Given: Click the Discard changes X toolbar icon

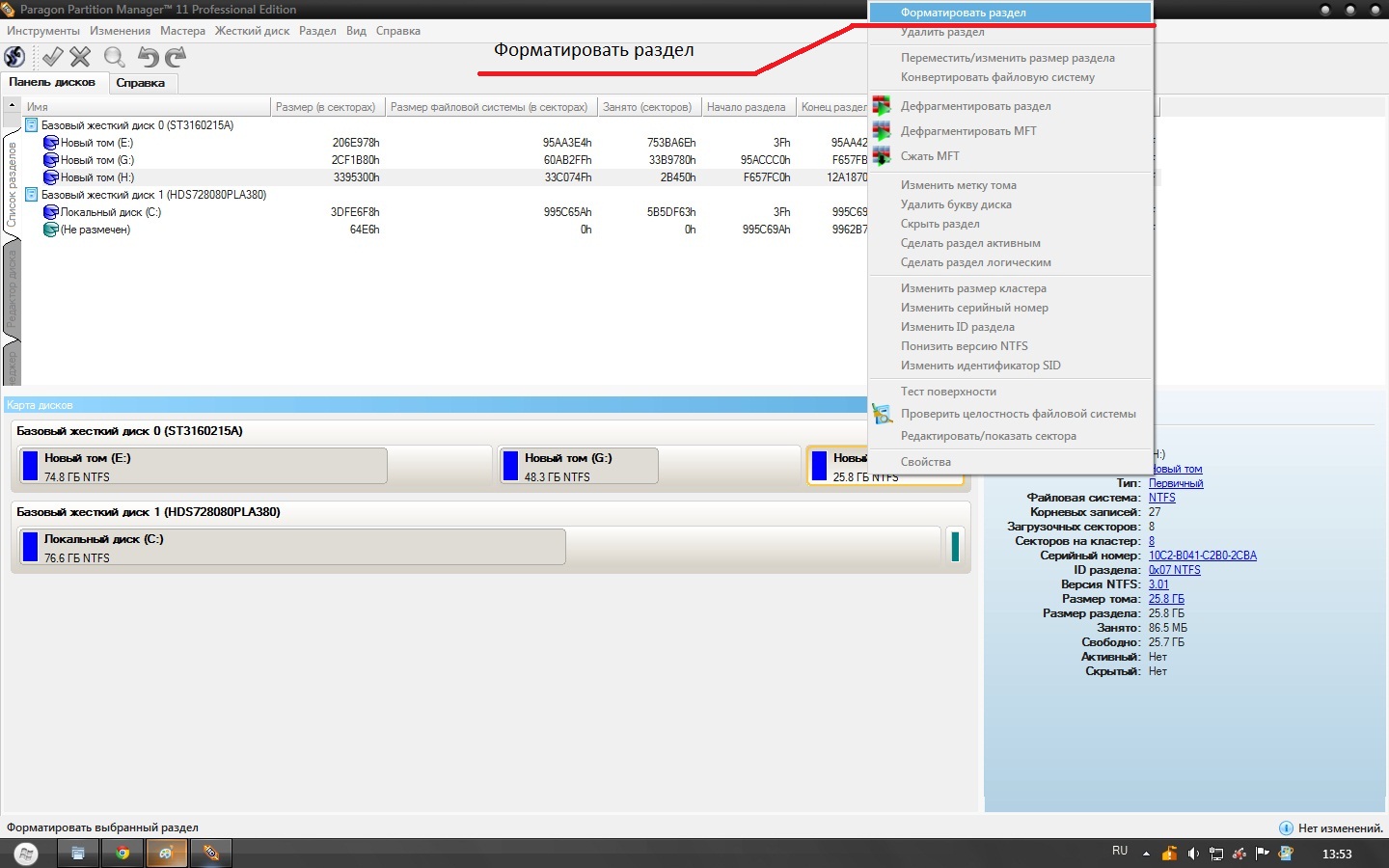Looking at the screenshot, I should 80,57.
